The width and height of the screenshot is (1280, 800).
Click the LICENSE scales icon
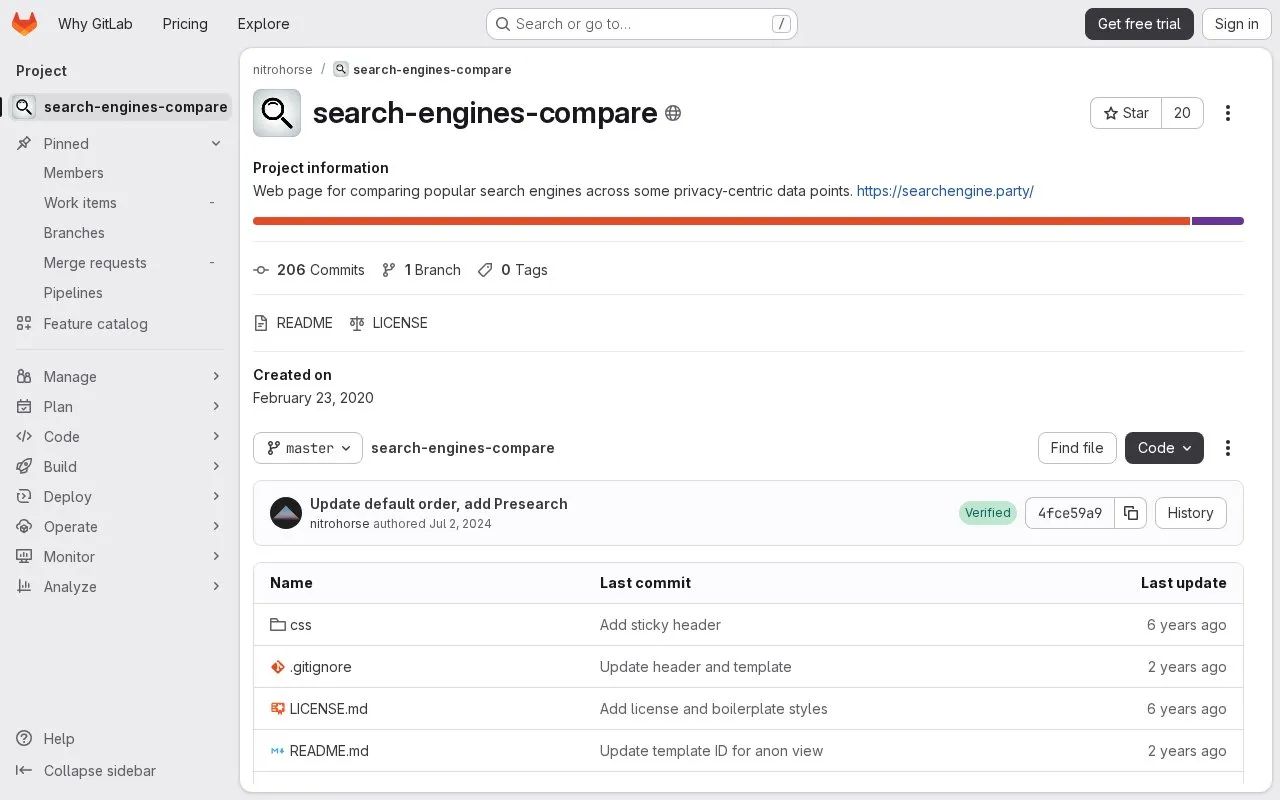pos(357,323)
